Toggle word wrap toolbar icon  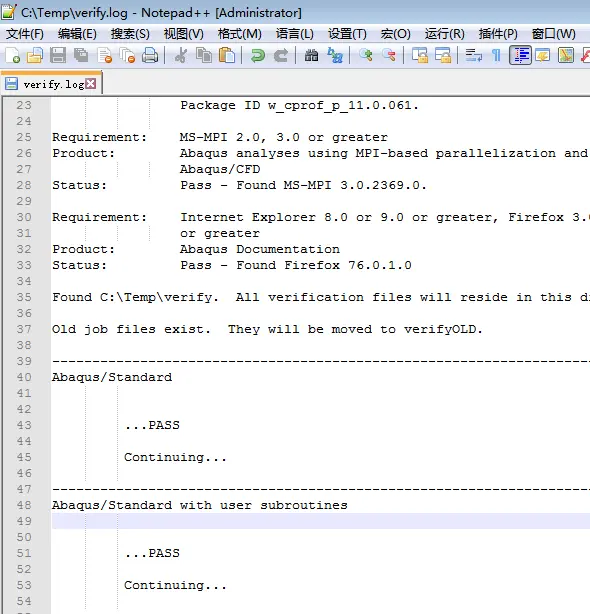pos(474,56)
